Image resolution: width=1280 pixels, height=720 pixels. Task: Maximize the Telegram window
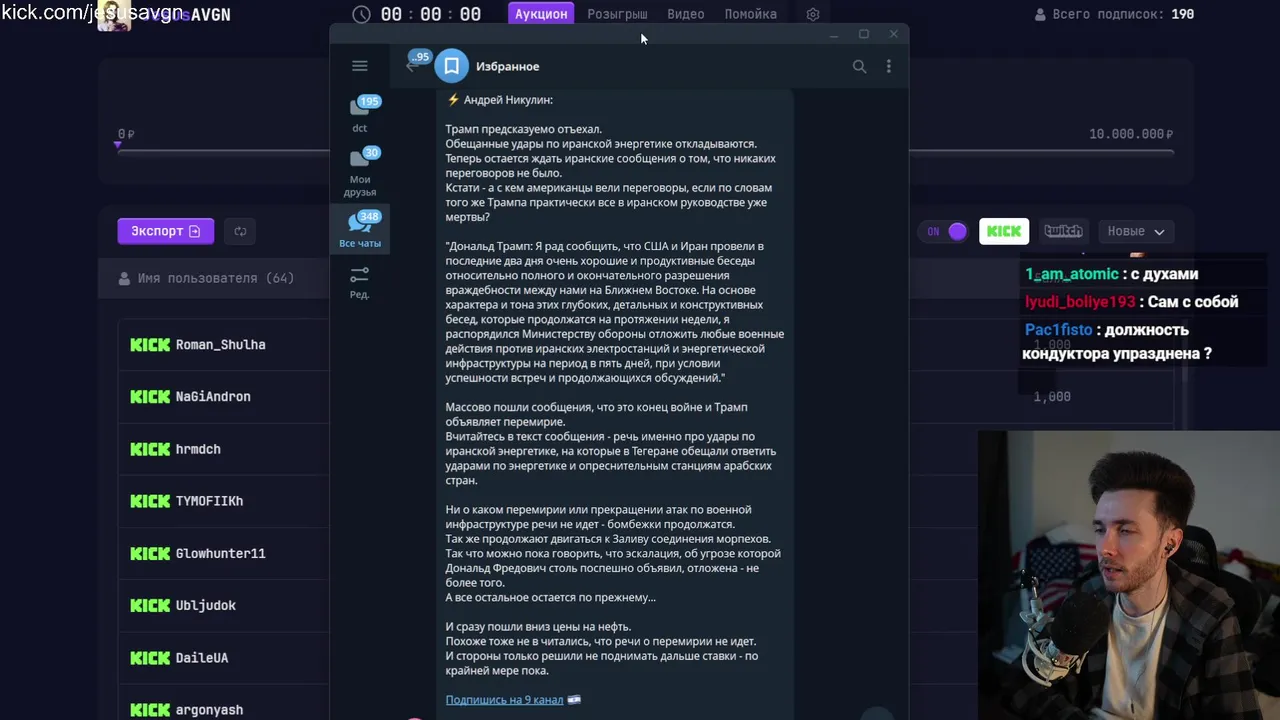pyautogui.click(x=864, y=35)
